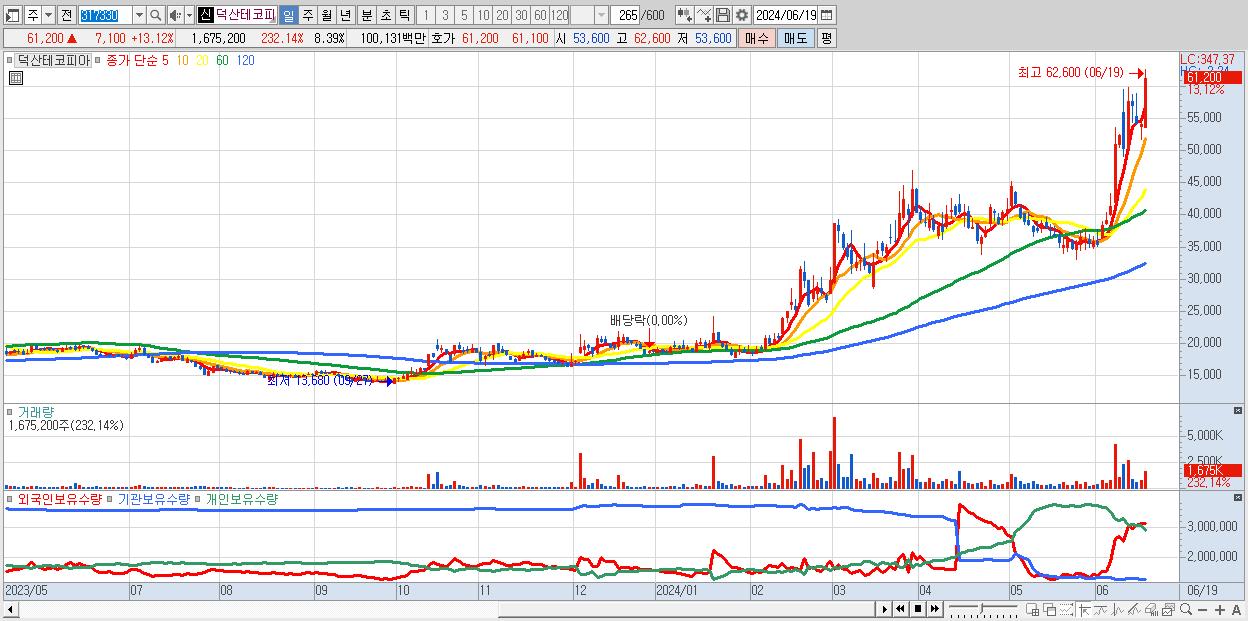This screenshot has height=621, width=1248.
Task: Click the 신 badge next to stock name
Action: point(206,15)
